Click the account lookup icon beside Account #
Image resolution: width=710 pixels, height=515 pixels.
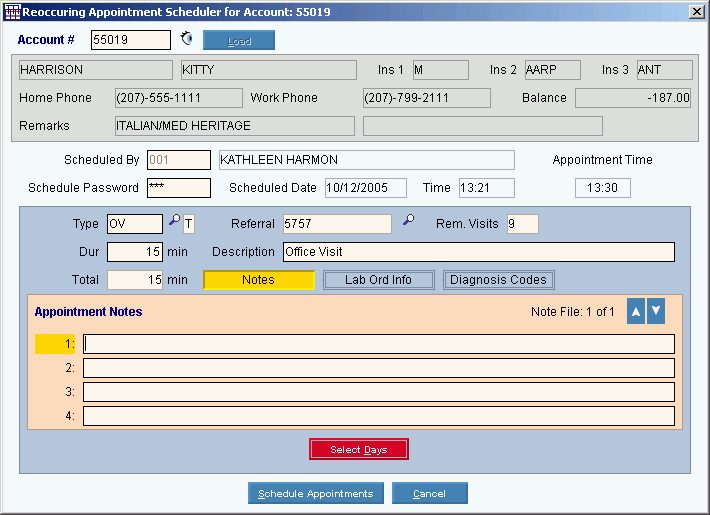tap(186, 39)
